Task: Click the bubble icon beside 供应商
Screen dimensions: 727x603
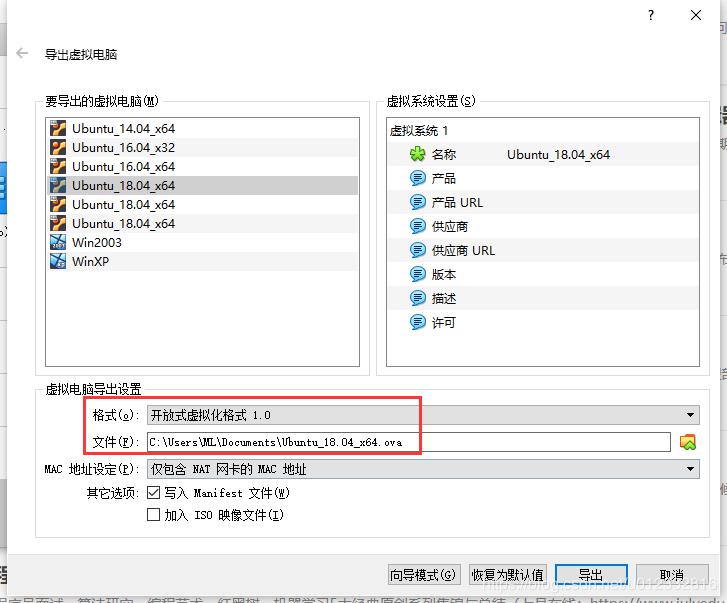Action: [x=417, y=226]
